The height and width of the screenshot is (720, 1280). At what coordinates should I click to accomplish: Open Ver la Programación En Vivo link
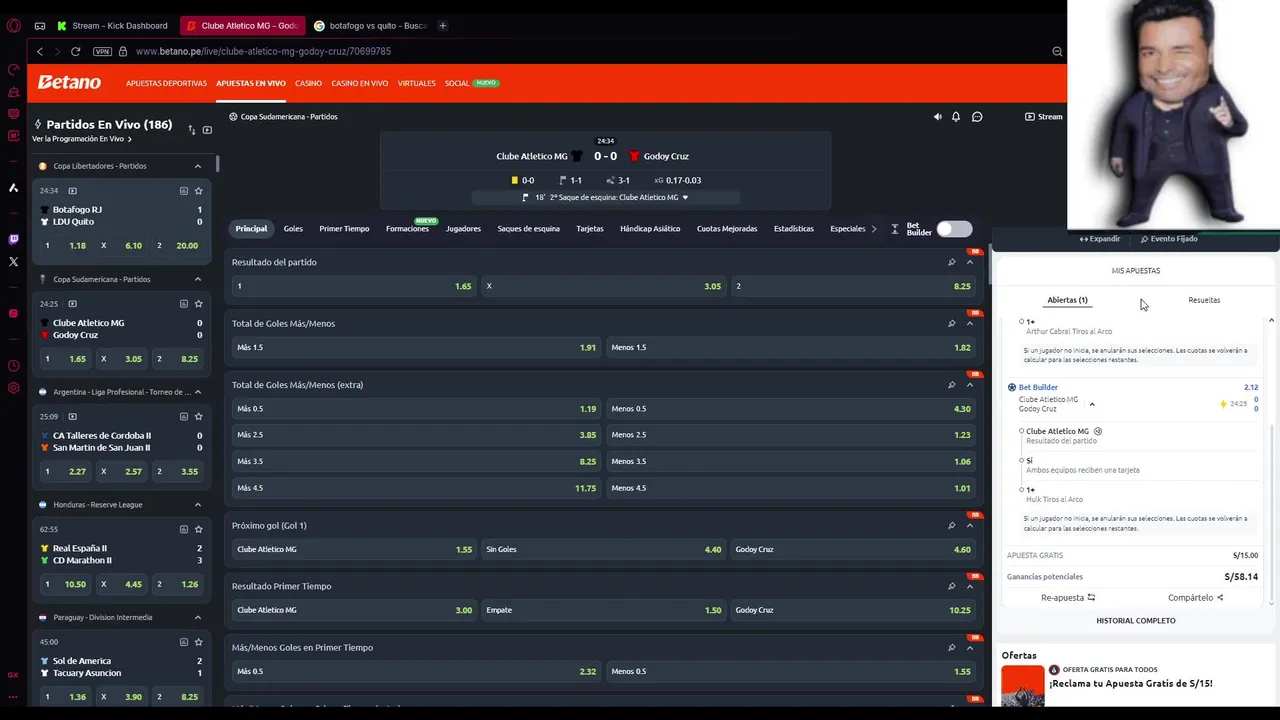(82, 139)
